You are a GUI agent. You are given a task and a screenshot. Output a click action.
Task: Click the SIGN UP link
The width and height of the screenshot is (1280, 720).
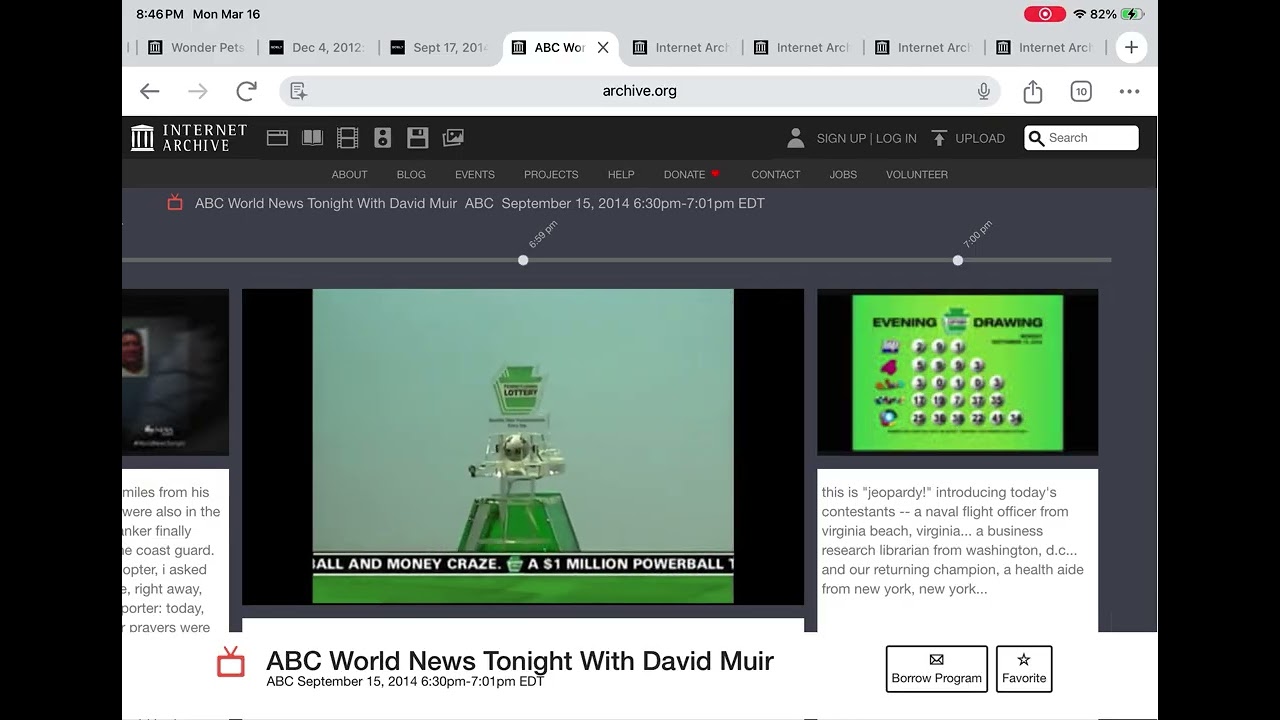[x=841, y=139]
